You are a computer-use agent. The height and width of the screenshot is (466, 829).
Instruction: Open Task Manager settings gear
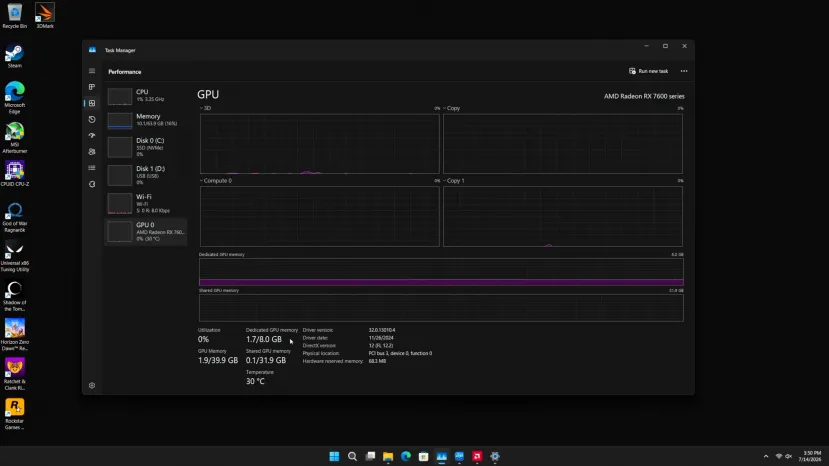click(x=92, y=386)
